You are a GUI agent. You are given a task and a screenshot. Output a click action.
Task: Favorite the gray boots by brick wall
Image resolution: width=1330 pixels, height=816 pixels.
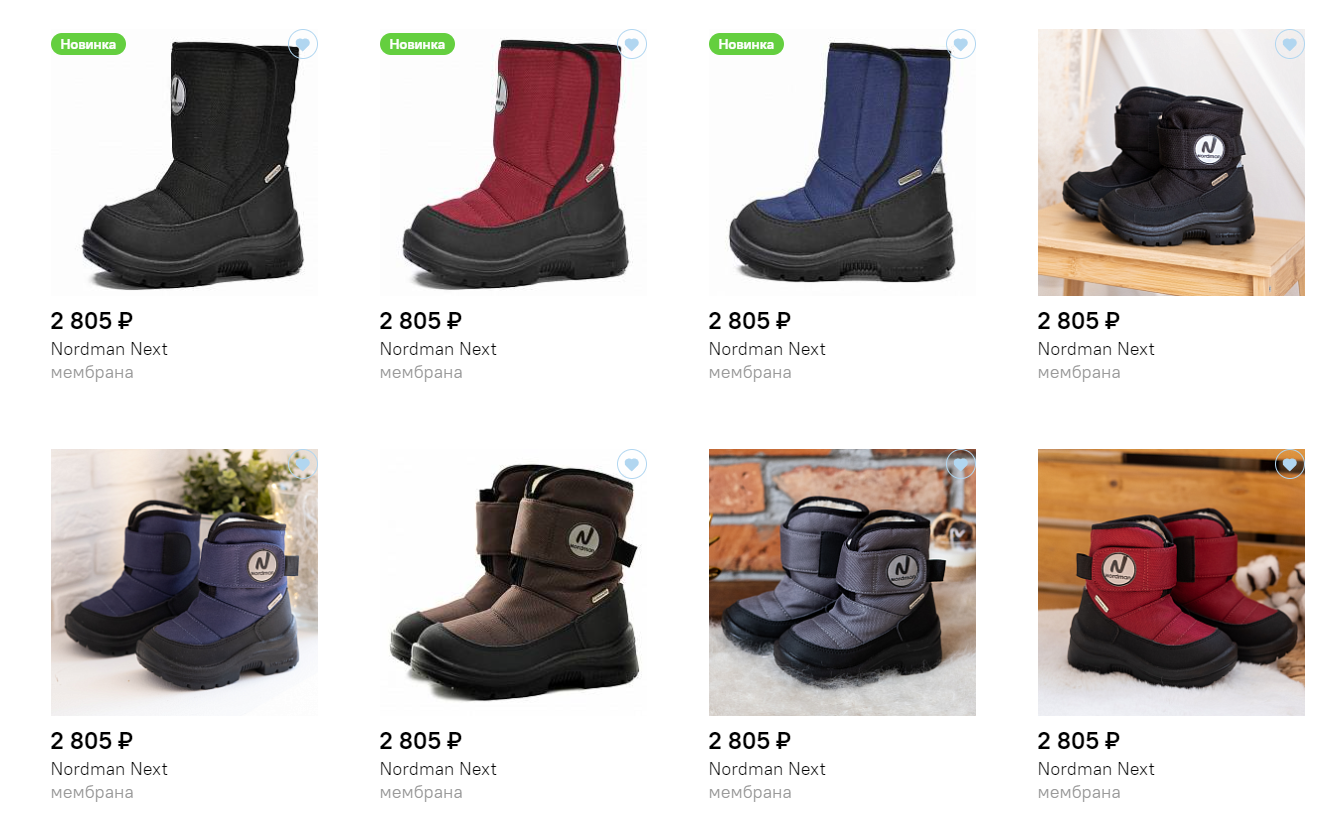click(961, 464)
